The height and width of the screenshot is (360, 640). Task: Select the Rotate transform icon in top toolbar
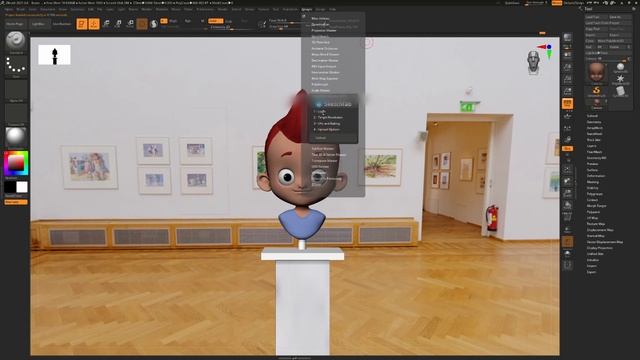(130, 24)
